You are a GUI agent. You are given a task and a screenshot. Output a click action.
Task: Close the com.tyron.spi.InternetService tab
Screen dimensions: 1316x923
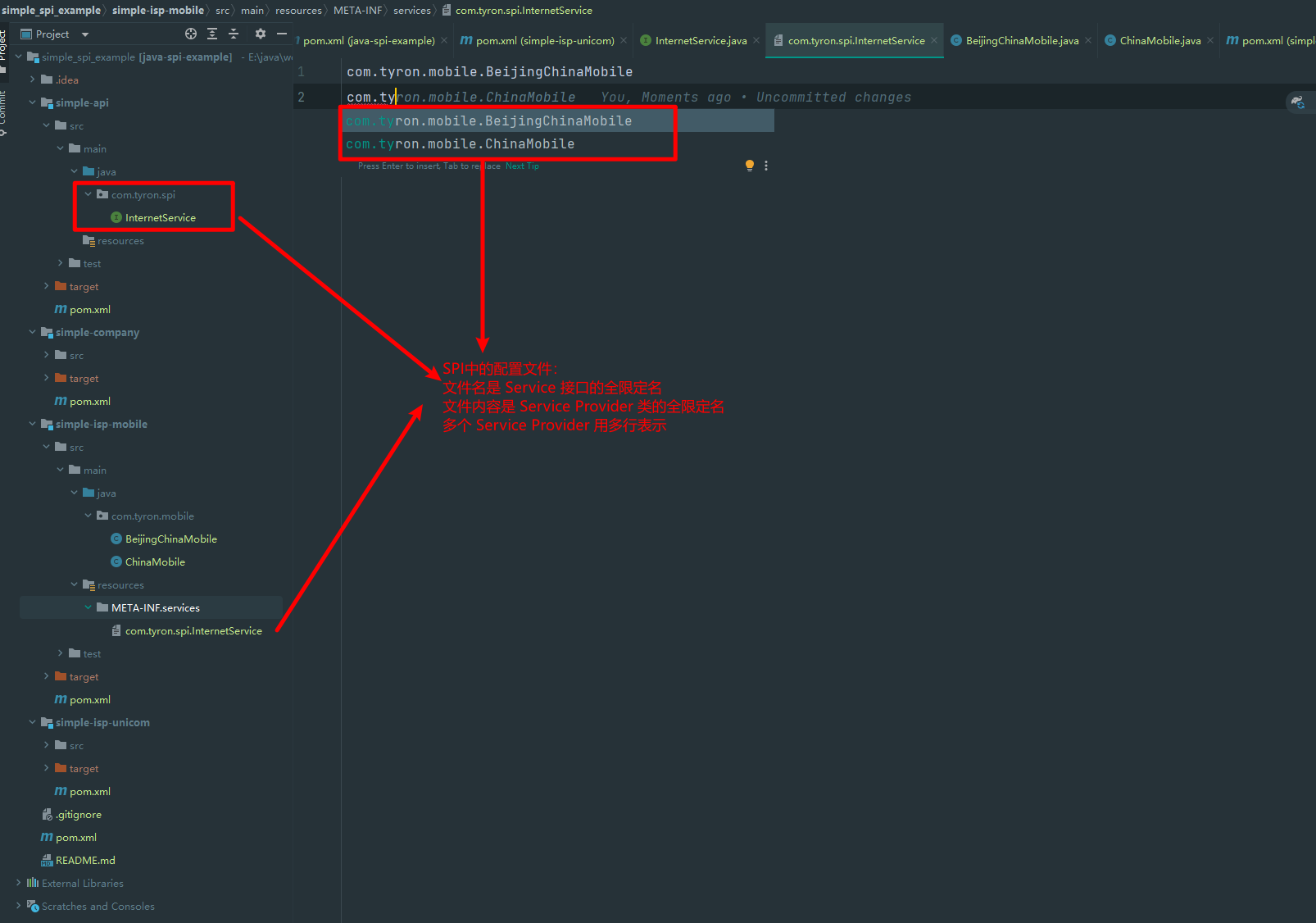[x=934, y=40]
